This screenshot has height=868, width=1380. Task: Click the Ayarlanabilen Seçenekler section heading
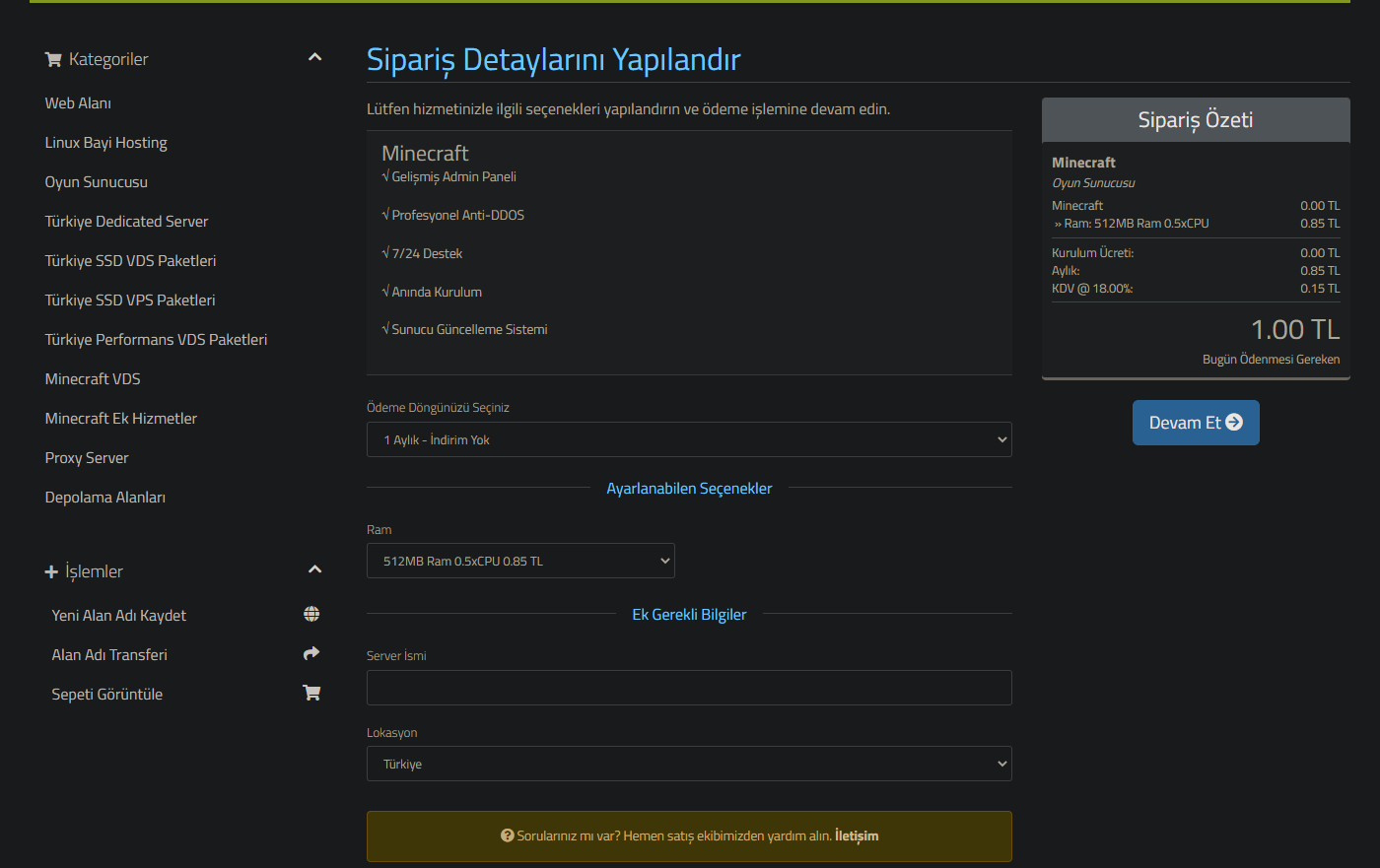(x=689, y=489)
